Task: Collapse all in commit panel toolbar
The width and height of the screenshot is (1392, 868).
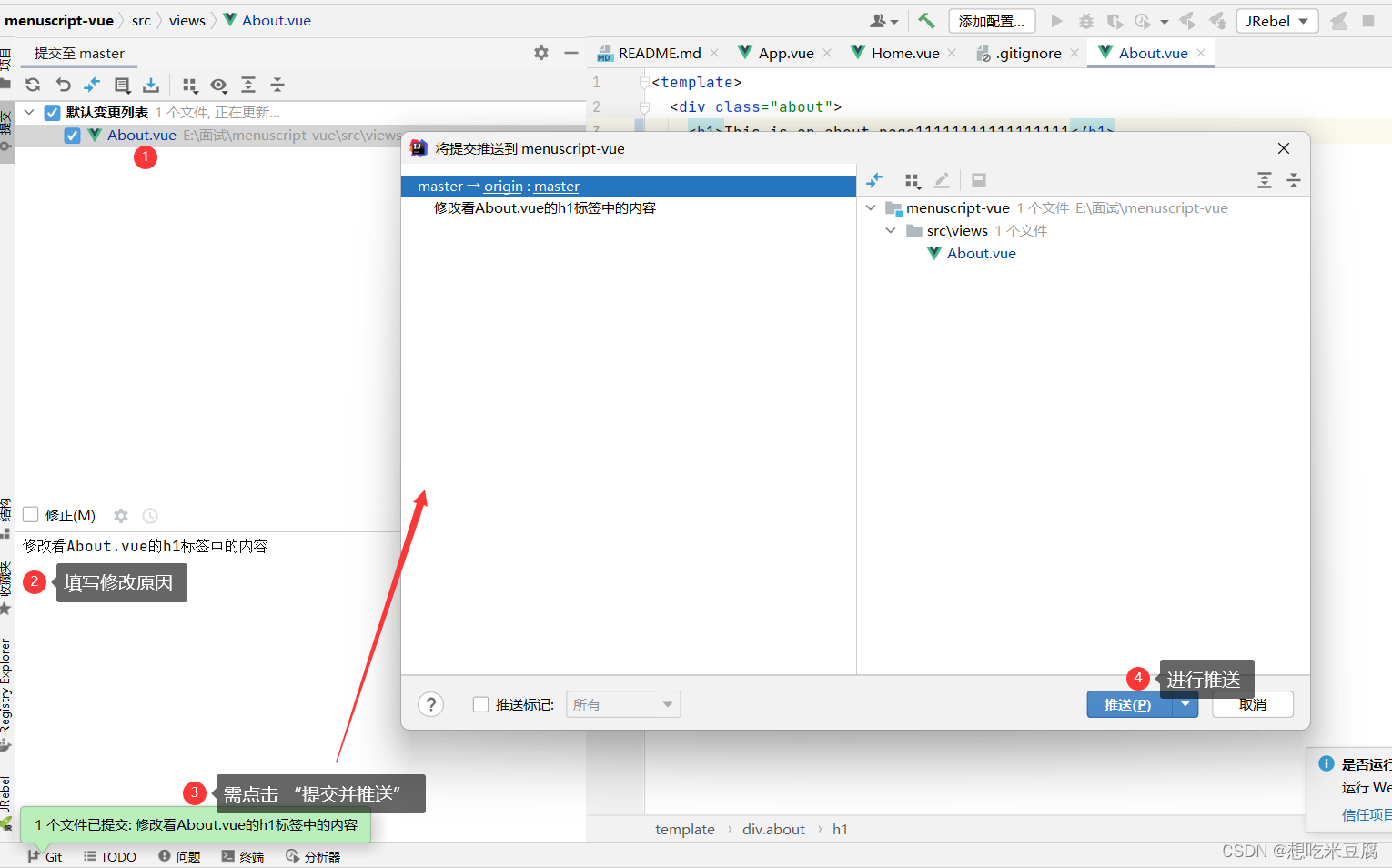Action: [277, 85]
